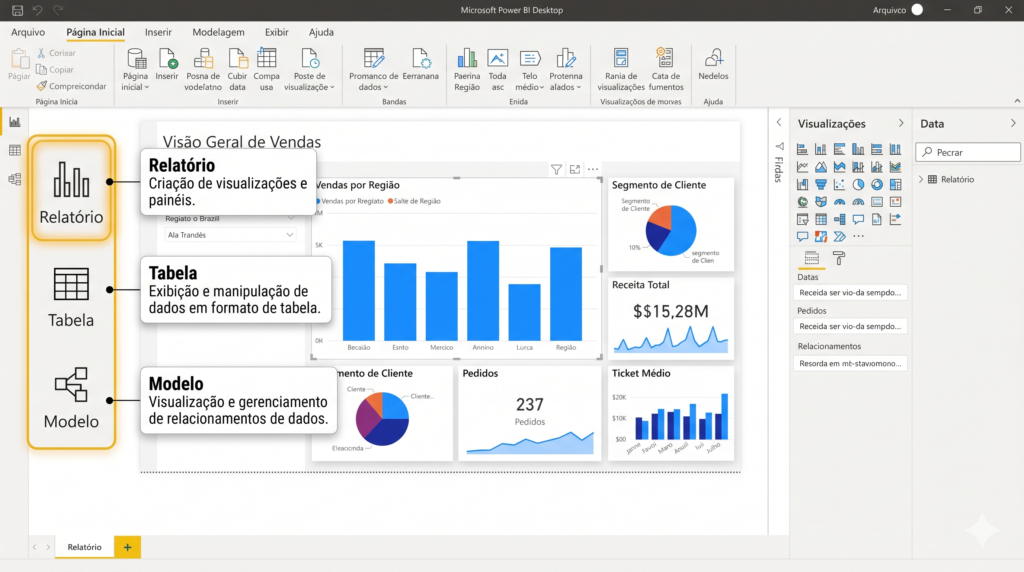The image size is (1024, 572).
Task: Click the Págiar paste button
Action: [19, 65]
